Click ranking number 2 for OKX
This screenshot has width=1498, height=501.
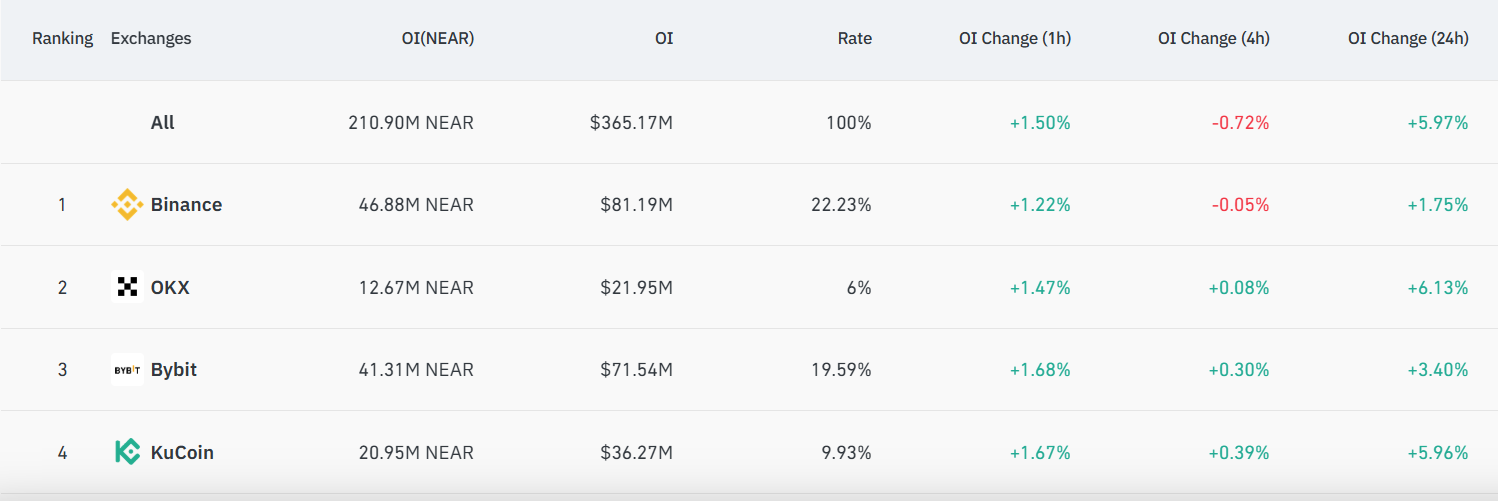[62, 287]
